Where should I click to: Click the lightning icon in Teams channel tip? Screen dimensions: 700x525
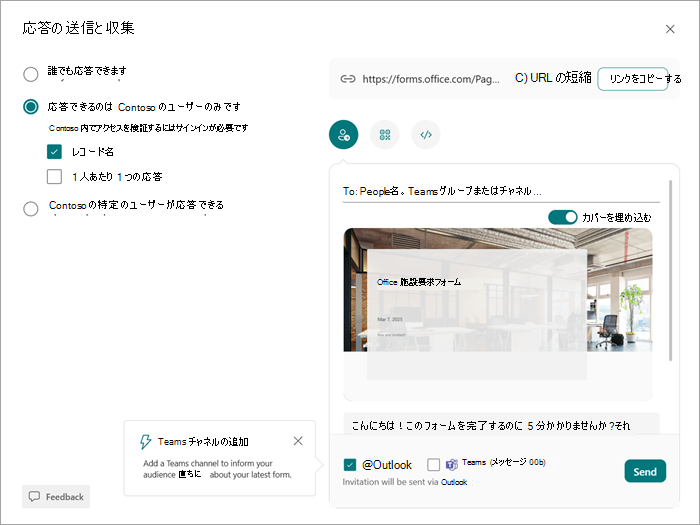point(146,442)
